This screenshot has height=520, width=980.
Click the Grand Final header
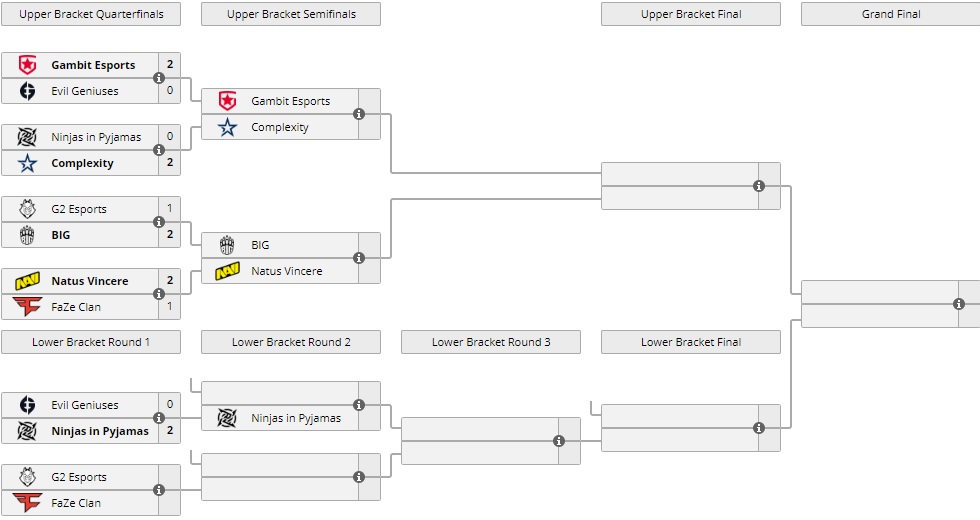890,14
